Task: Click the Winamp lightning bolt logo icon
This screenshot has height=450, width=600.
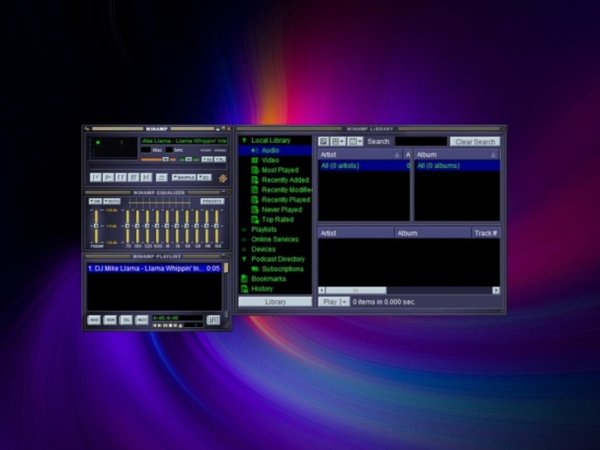Action: (x=223, y=178)
